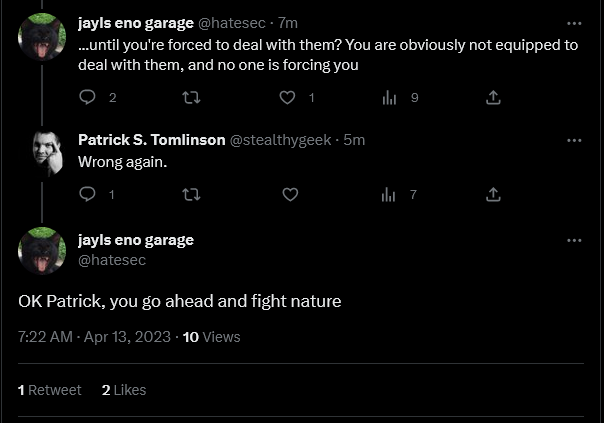This screenshot has width=604, height=423.
Task: Like the first hatesec tweet
Action: tap(288, 97)
